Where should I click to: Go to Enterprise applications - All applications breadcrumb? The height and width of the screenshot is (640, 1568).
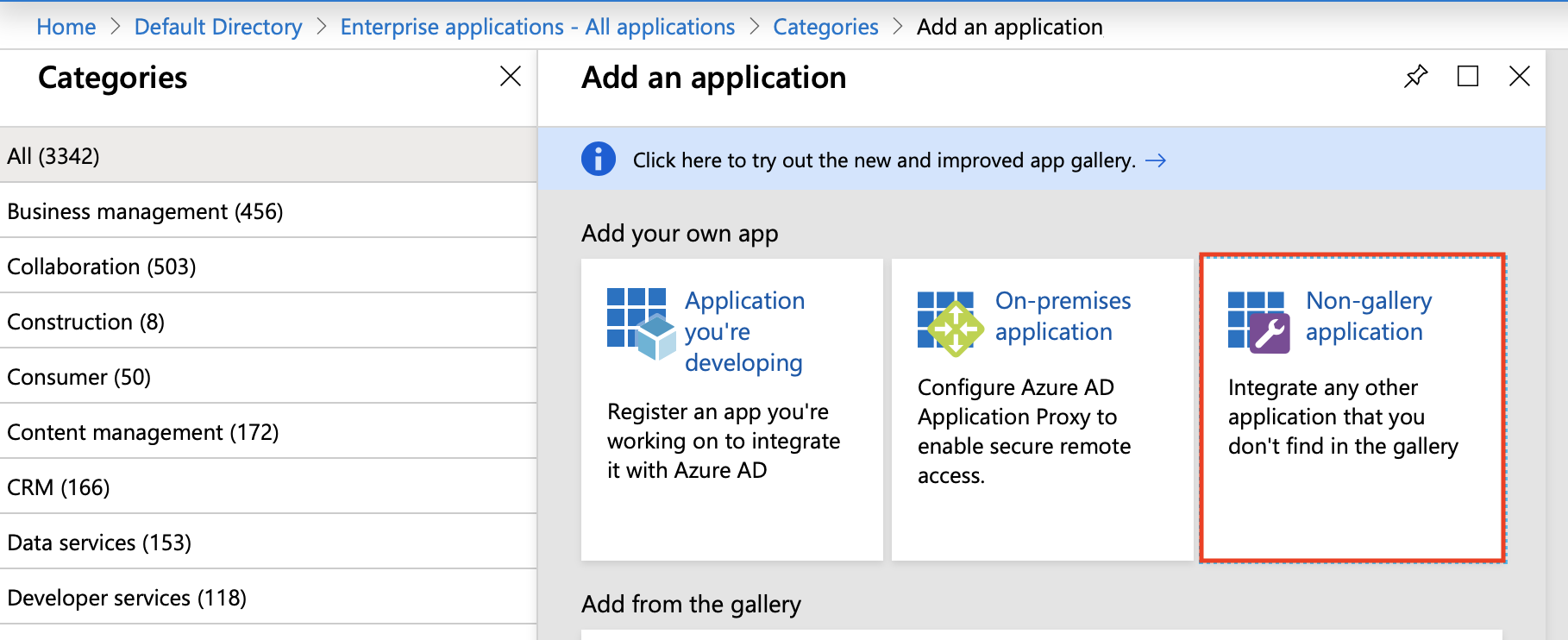tap(537, 27)
